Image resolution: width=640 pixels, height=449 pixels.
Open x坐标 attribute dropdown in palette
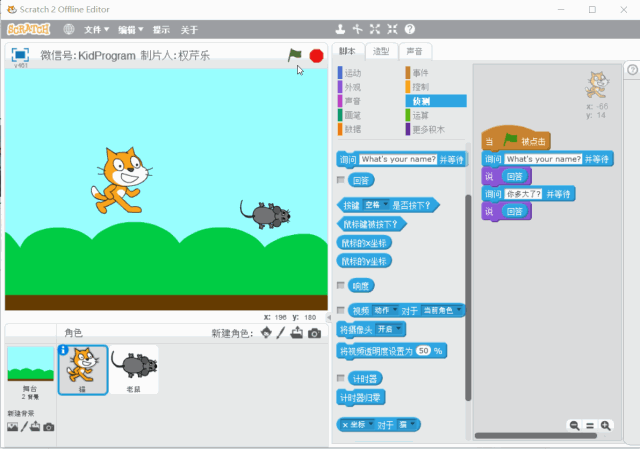click(357, 425)
